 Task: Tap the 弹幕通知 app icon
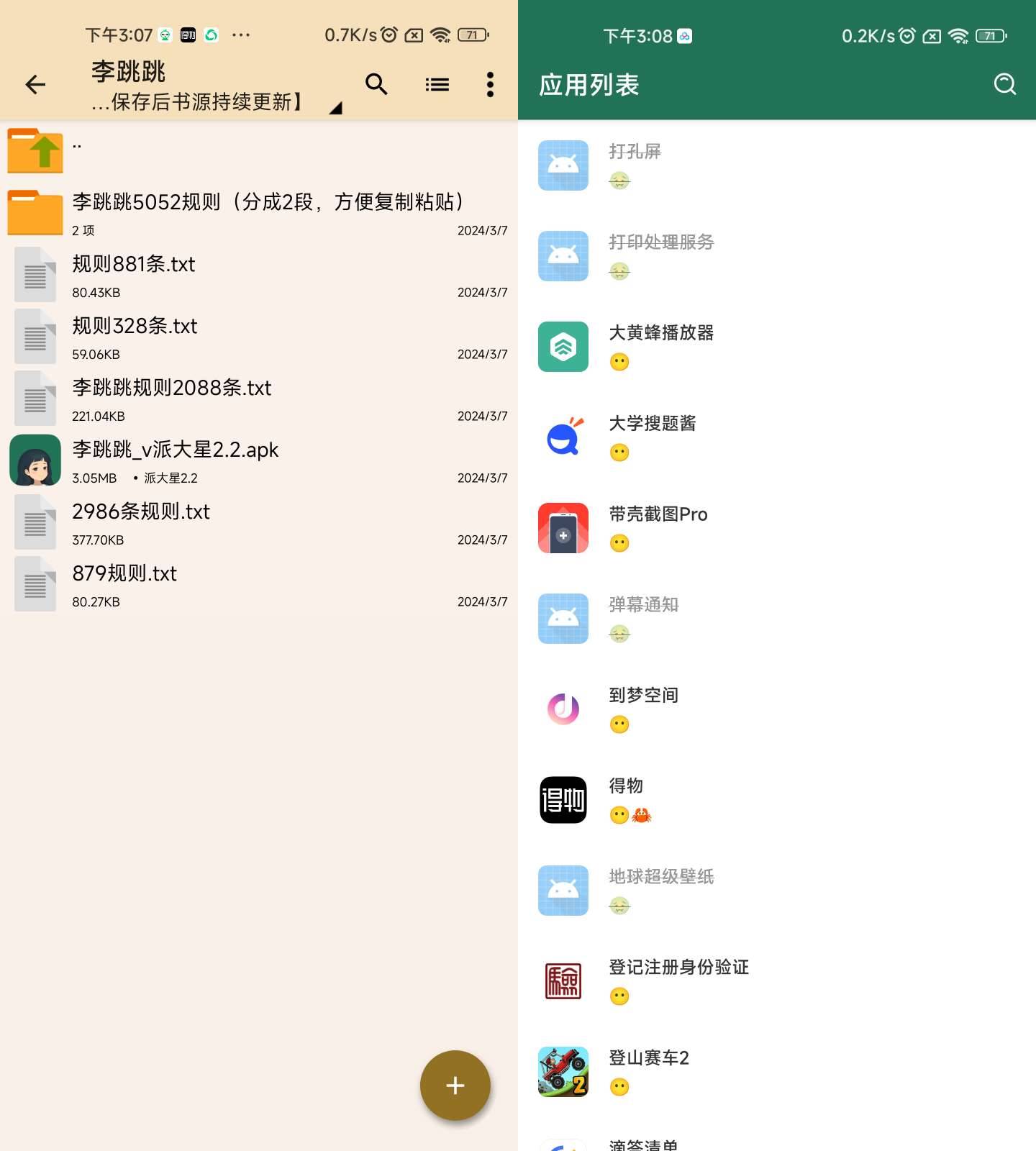pos(563,619)
